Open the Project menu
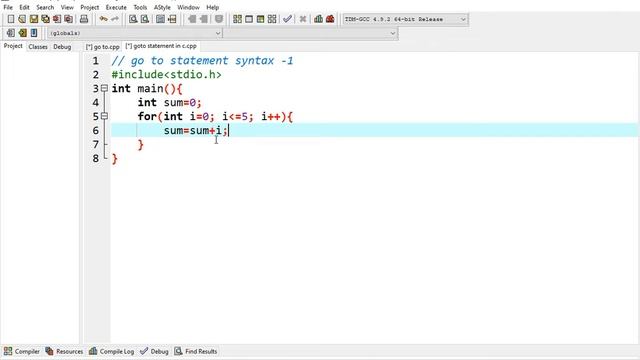Image resolution: width=640 pixels, height=360 pixels. [89, 7]
